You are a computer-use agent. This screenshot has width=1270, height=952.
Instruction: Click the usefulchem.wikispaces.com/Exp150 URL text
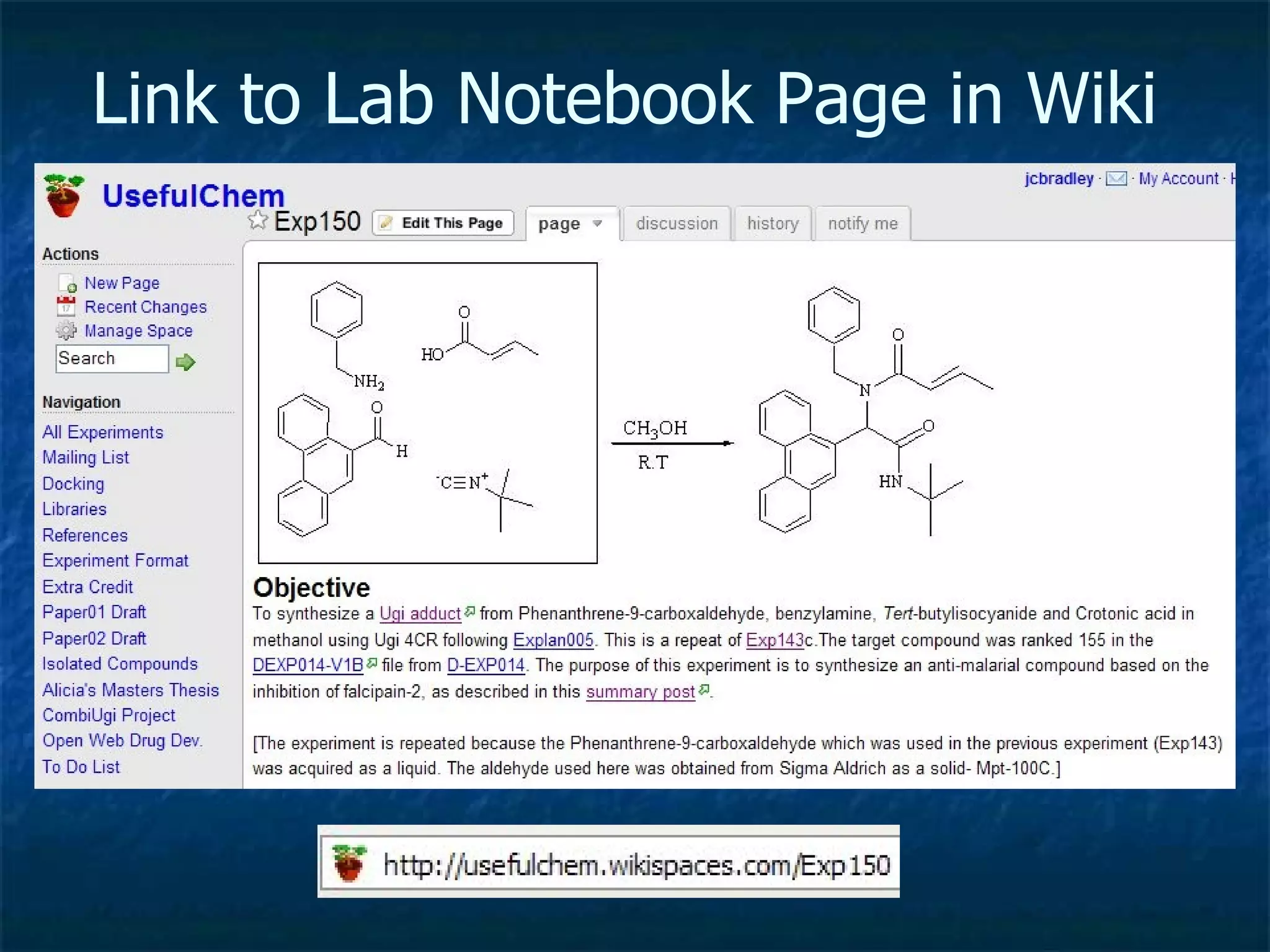tap(637, 865)
